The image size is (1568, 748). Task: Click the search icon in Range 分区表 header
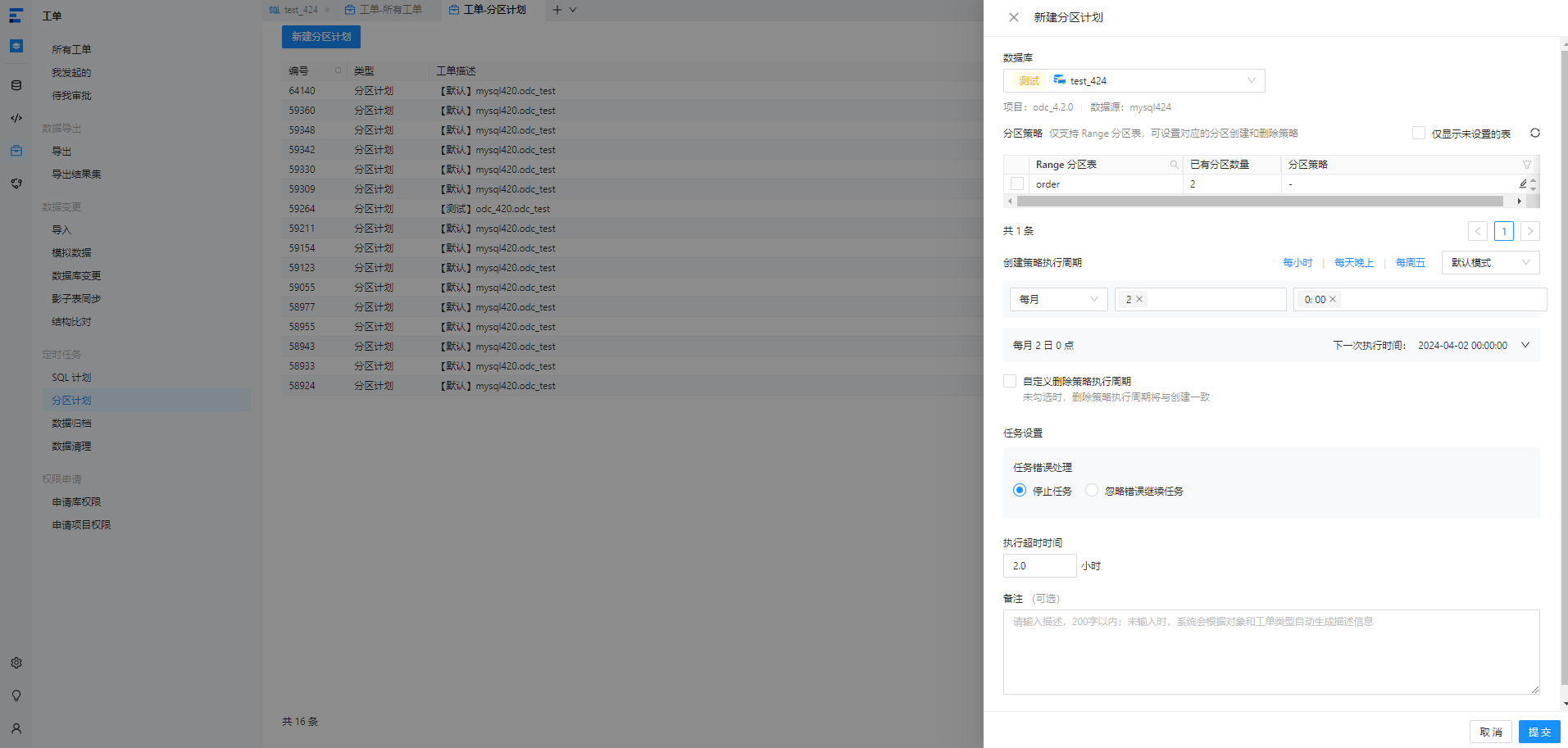(1174, 165)
